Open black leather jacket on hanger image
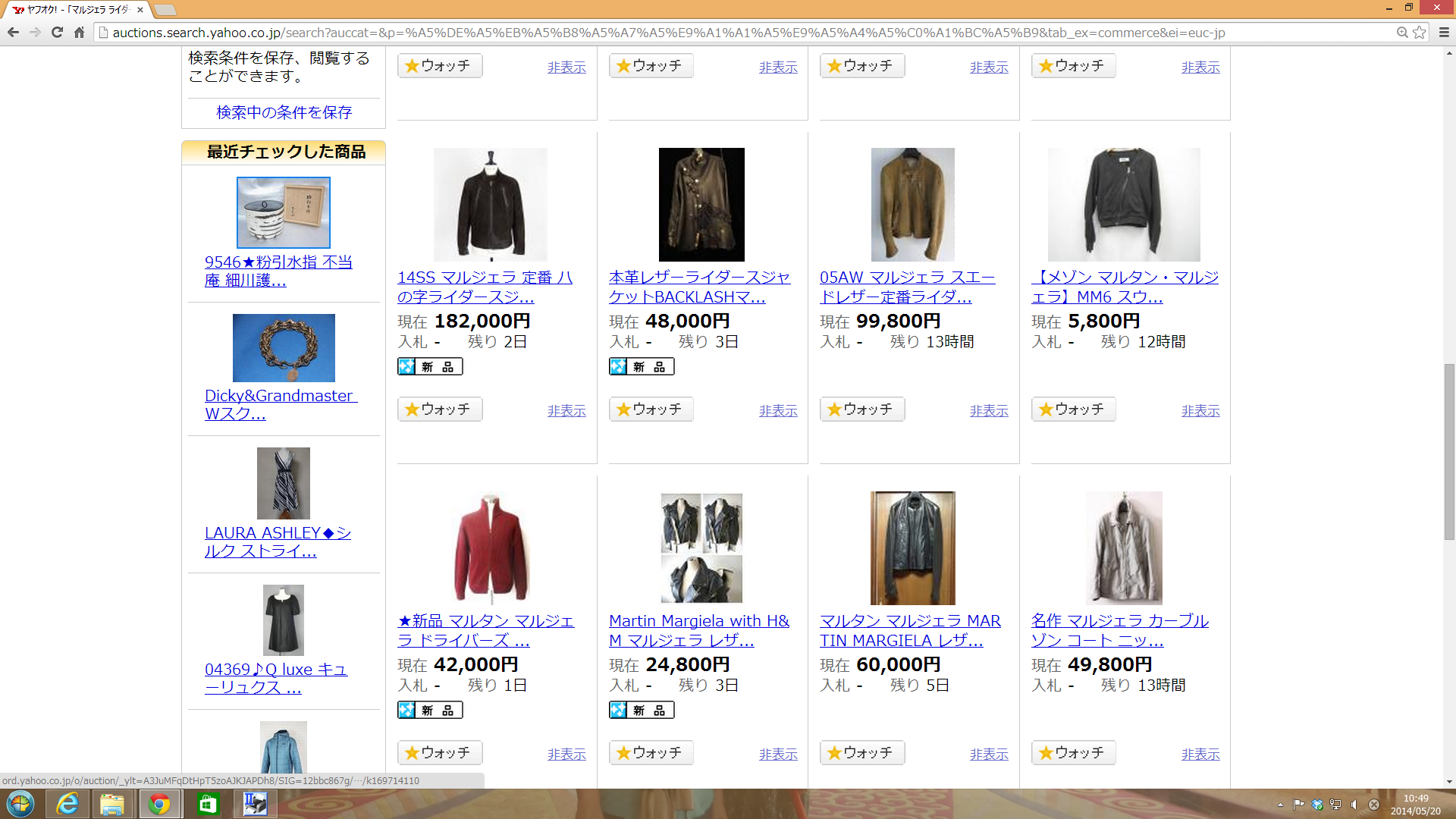The image size is (1456, 819). pyautogui.click(x=913, y=548)
